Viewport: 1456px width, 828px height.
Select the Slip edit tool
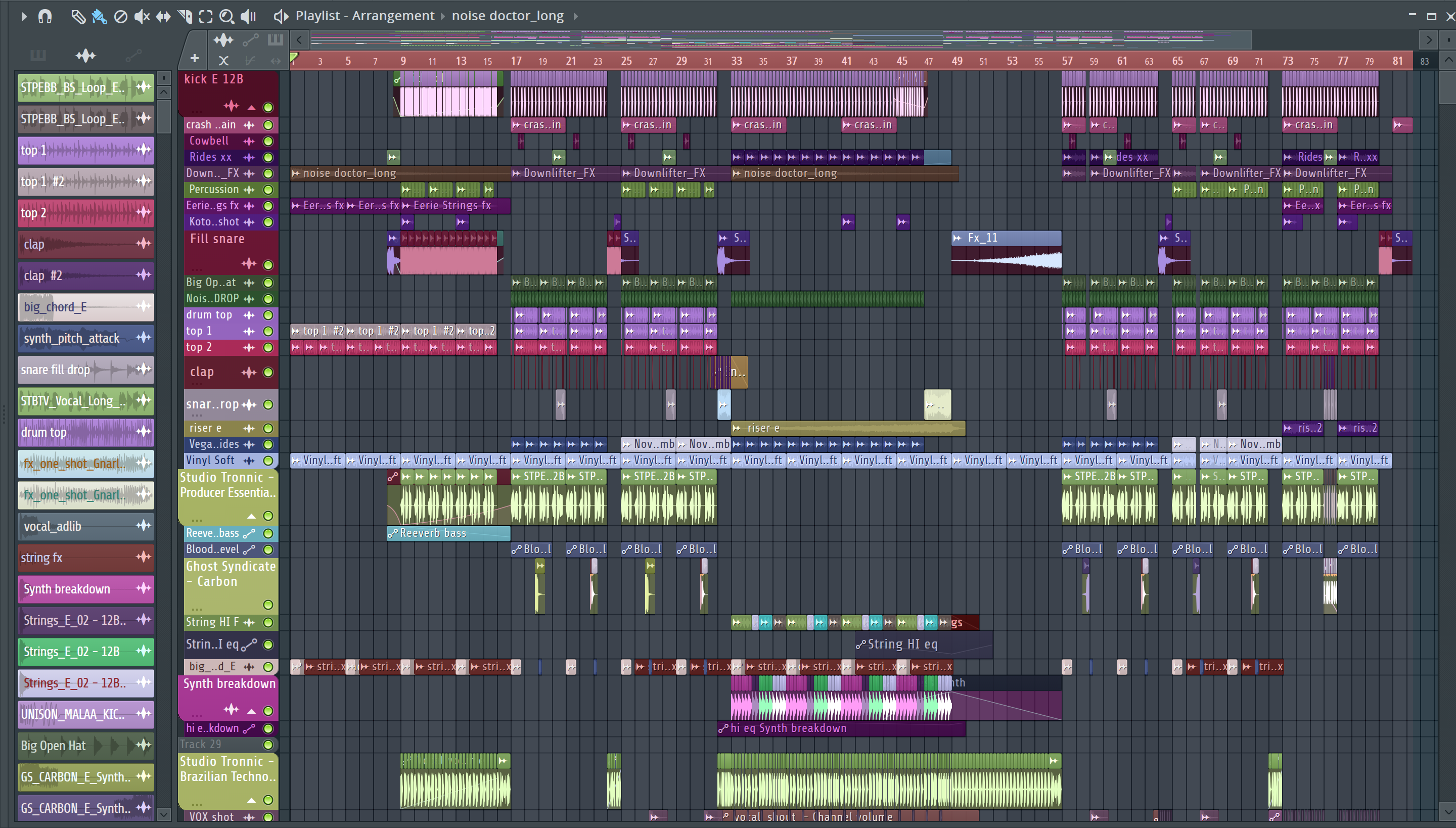pyautogui.click(x=163, y=17)
